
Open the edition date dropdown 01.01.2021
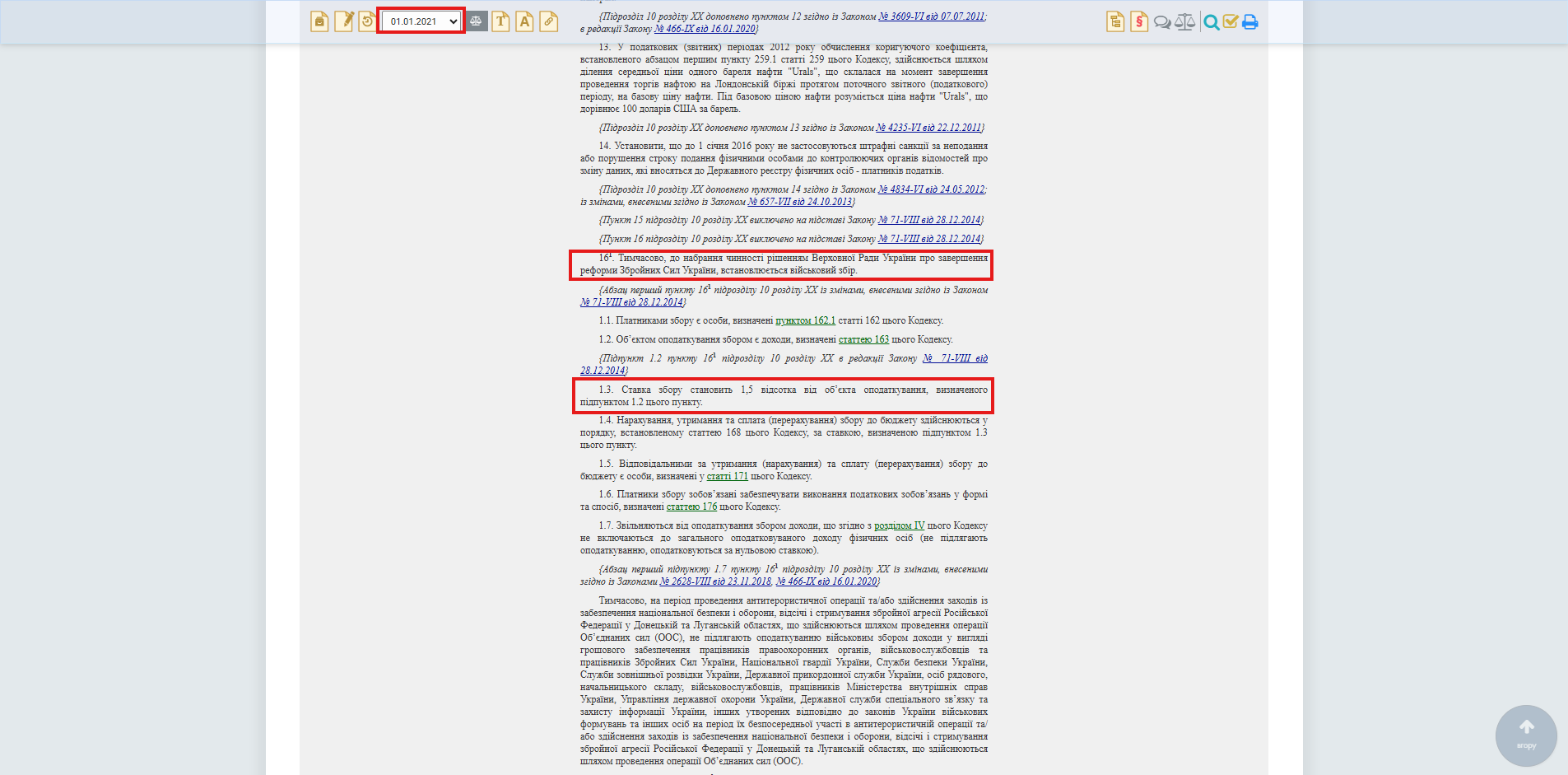(421, 21)
